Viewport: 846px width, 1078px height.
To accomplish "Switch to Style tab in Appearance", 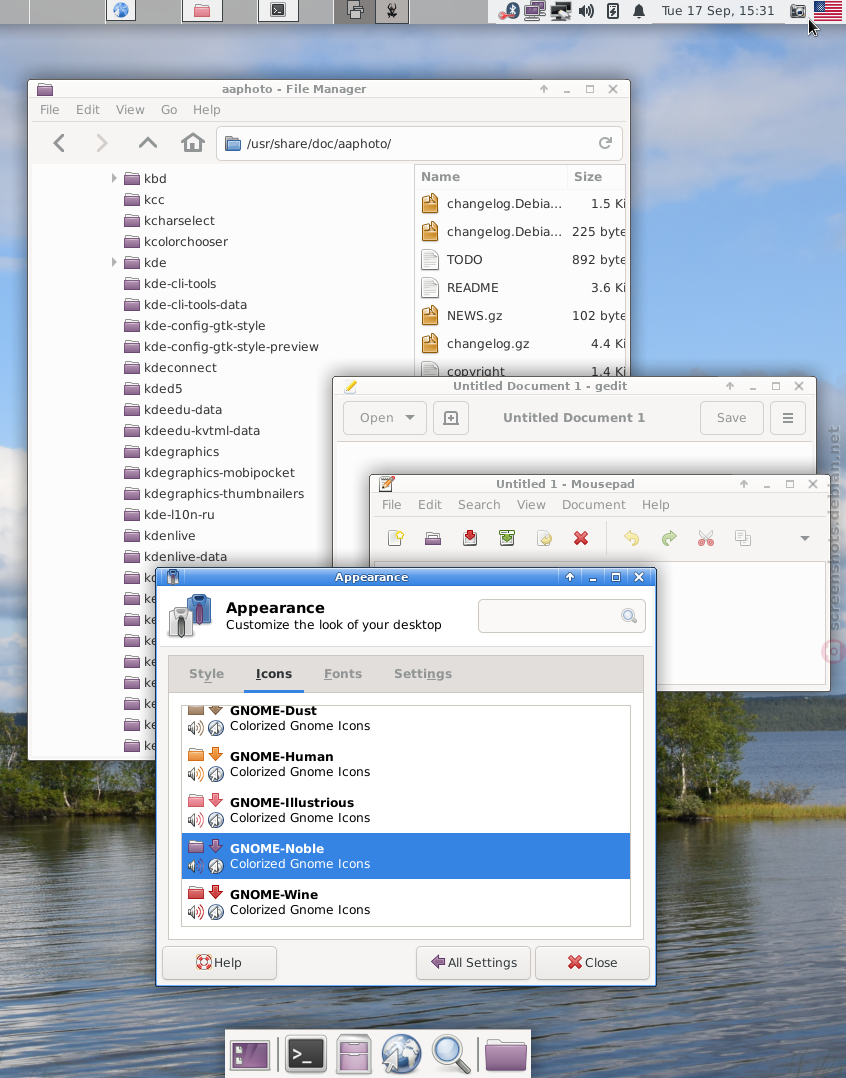I will 207,674.
